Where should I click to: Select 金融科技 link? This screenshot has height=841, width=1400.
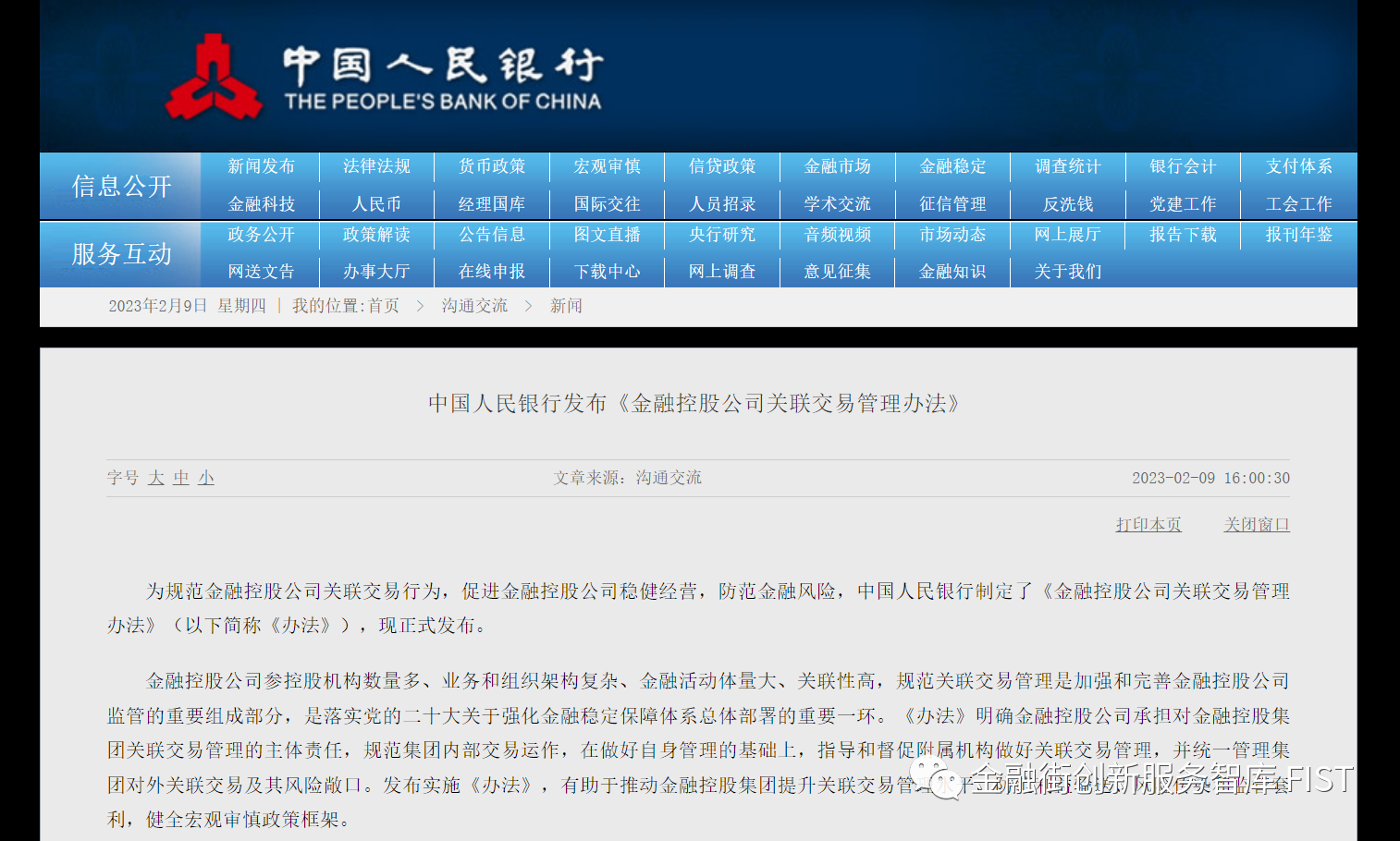pyautogui.click(x=261, y=204)
